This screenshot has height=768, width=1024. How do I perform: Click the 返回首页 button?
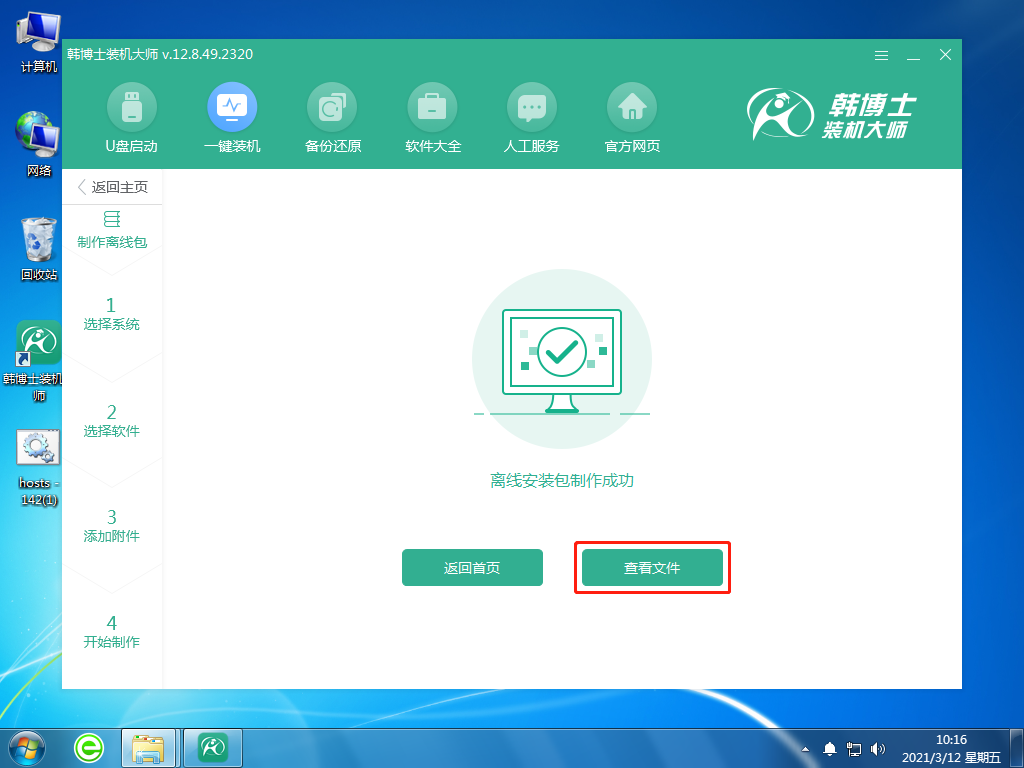[x=472, y=568]
